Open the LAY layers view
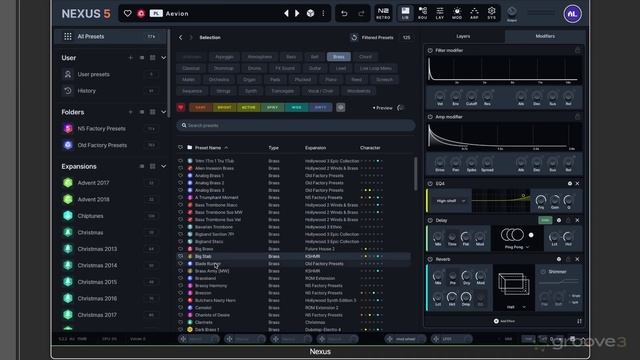Image resolution: width=640 pixels, height=360 pixels. point(440,13)
